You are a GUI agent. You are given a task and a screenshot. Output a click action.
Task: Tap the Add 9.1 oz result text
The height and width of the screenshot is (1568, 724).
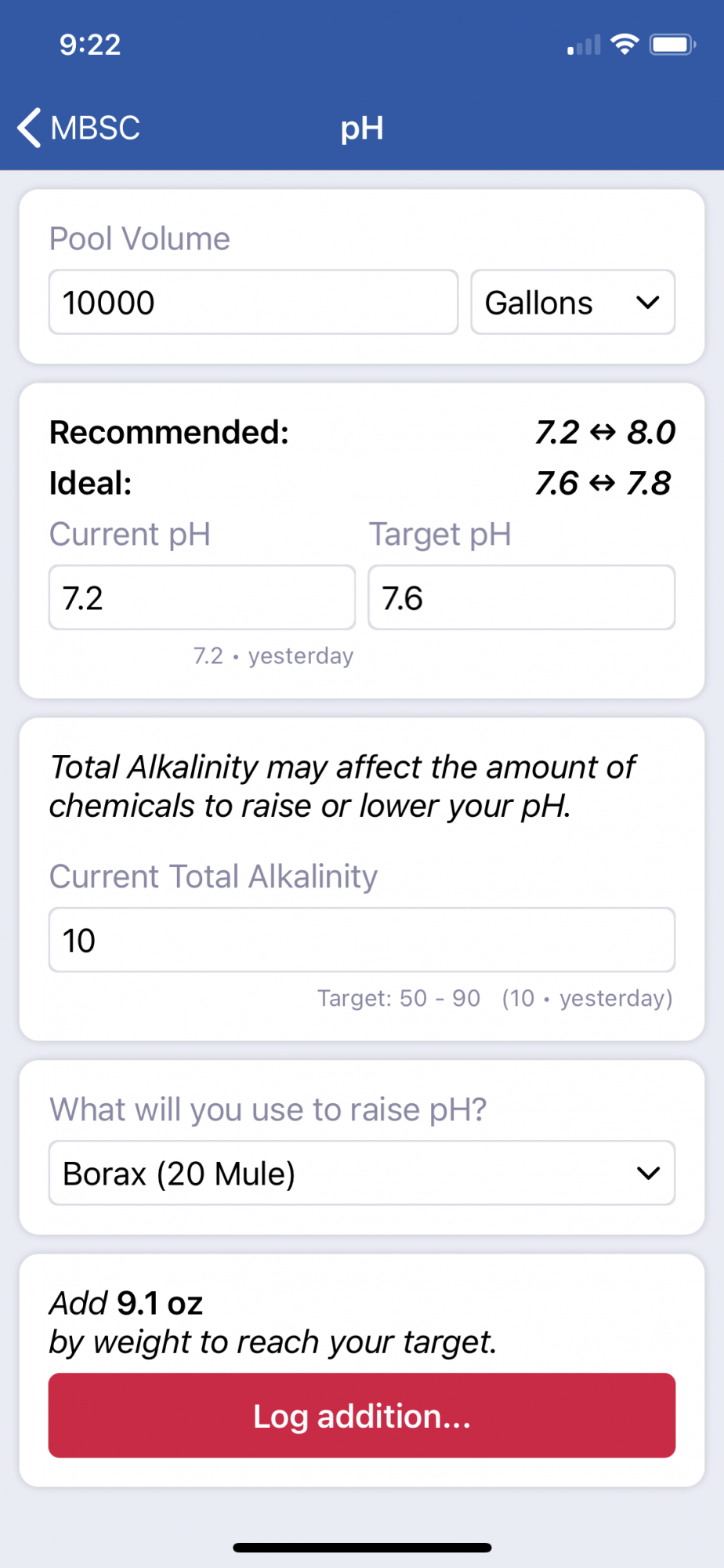pos(126,1303)
